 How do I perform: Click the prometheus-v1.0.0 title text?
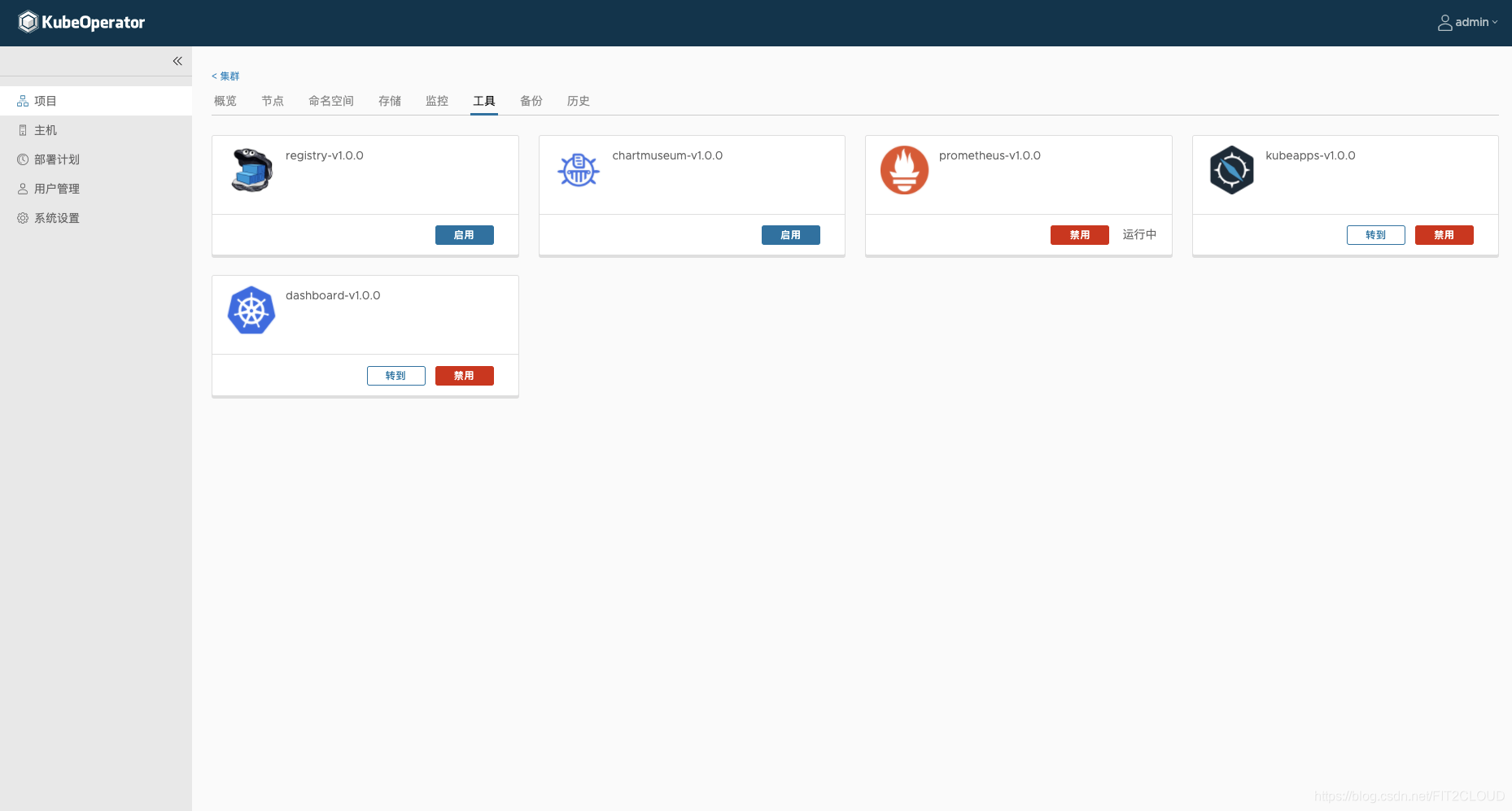tap(990, 155)
